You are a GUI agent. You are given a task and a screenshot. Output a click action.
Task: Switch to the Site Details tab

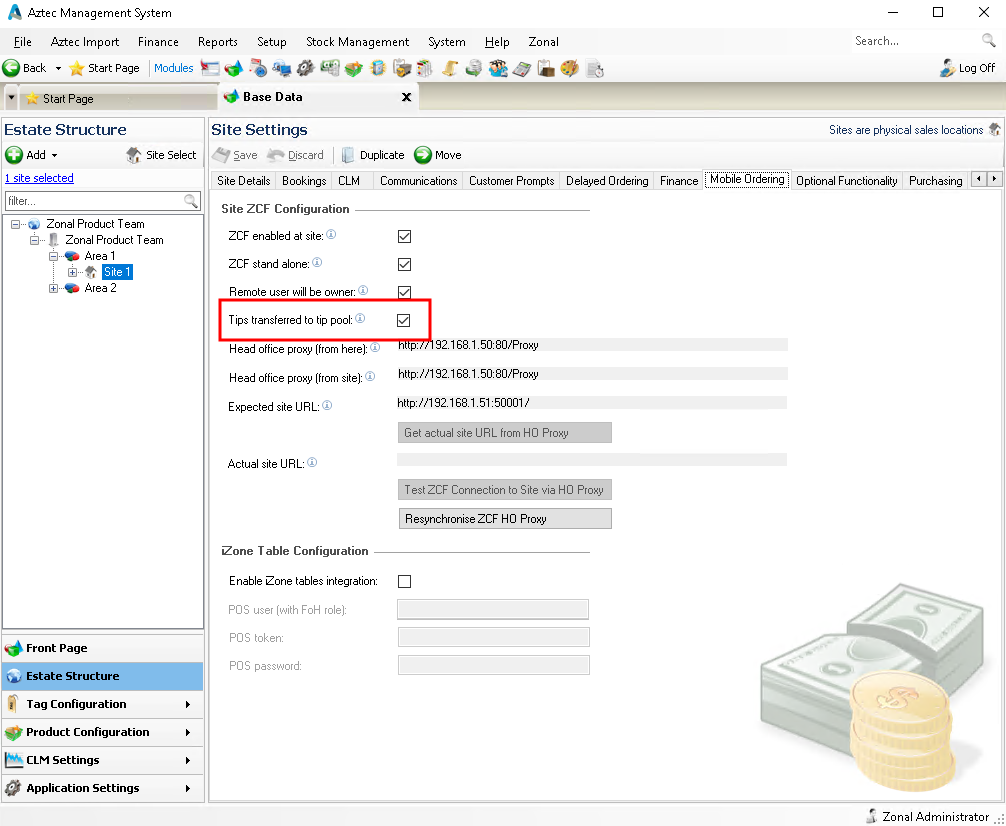point(244,181)
